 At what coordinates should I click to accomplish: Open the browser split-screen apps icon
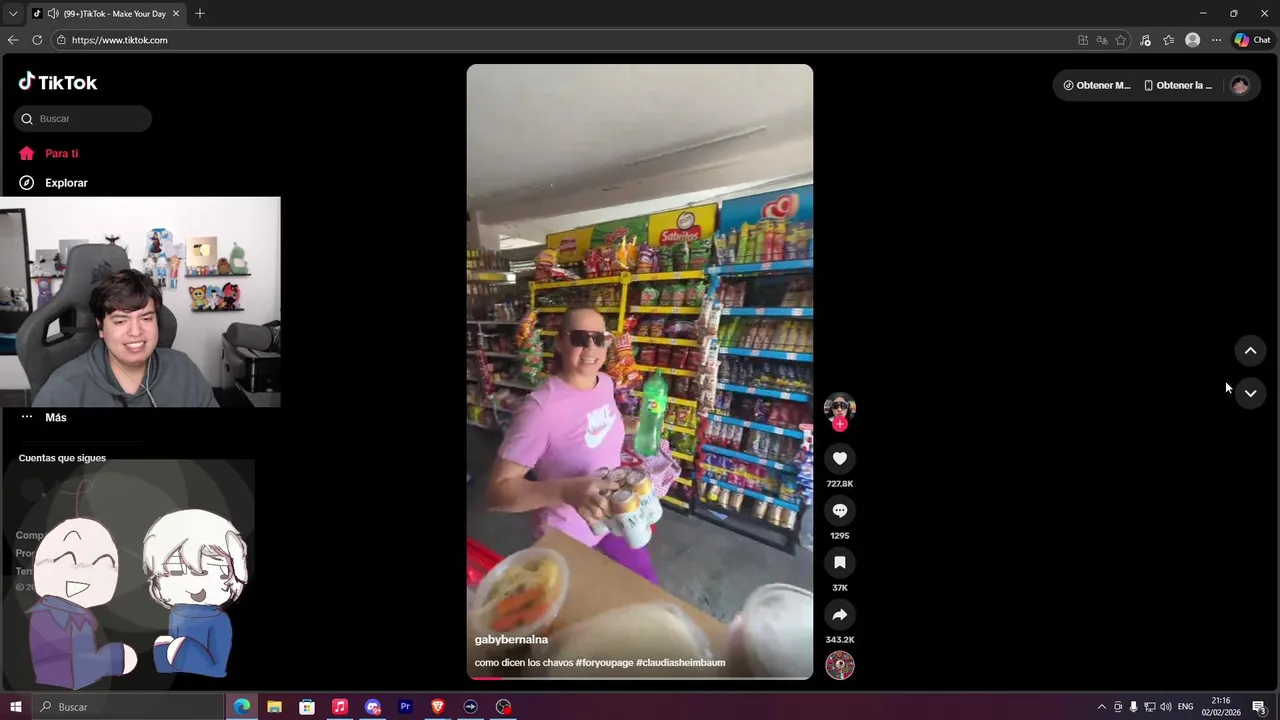(x=1083, y=40)
